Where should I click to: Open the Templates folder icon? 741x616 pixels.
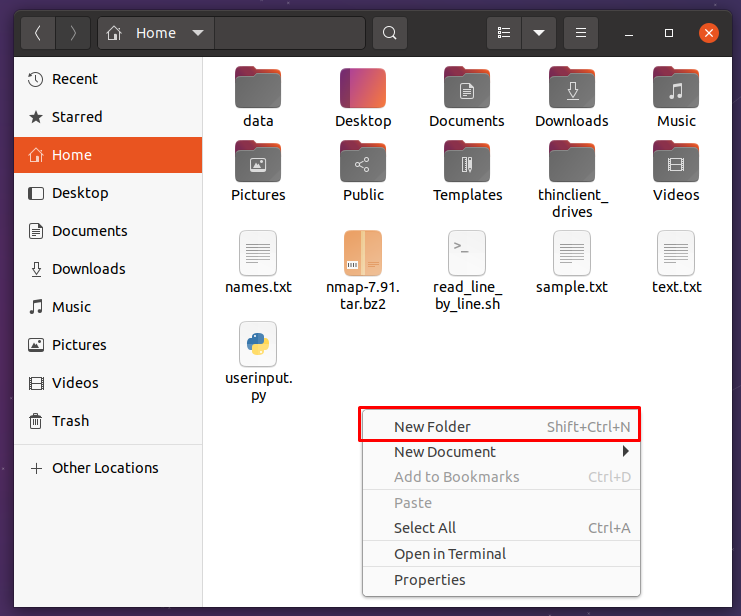[467, 162]
